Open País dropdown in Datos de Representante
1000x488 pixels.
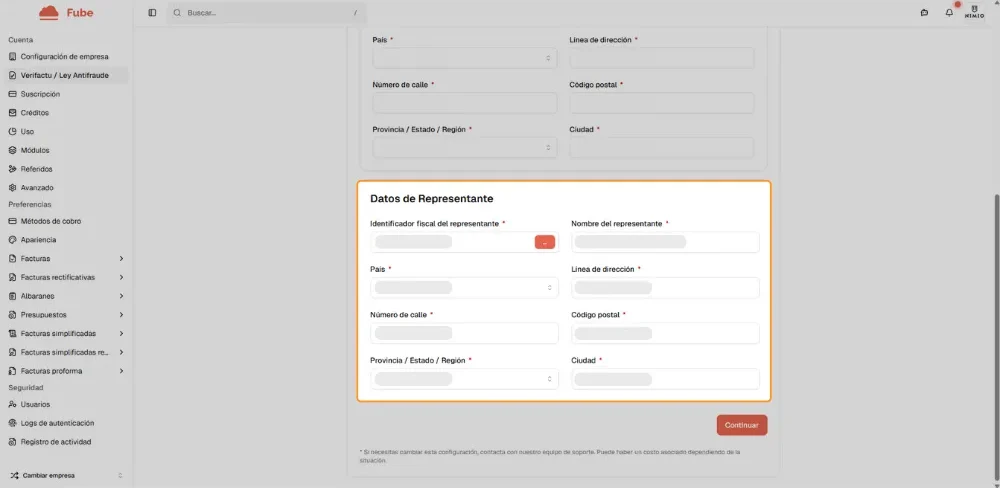pos(464,288)
